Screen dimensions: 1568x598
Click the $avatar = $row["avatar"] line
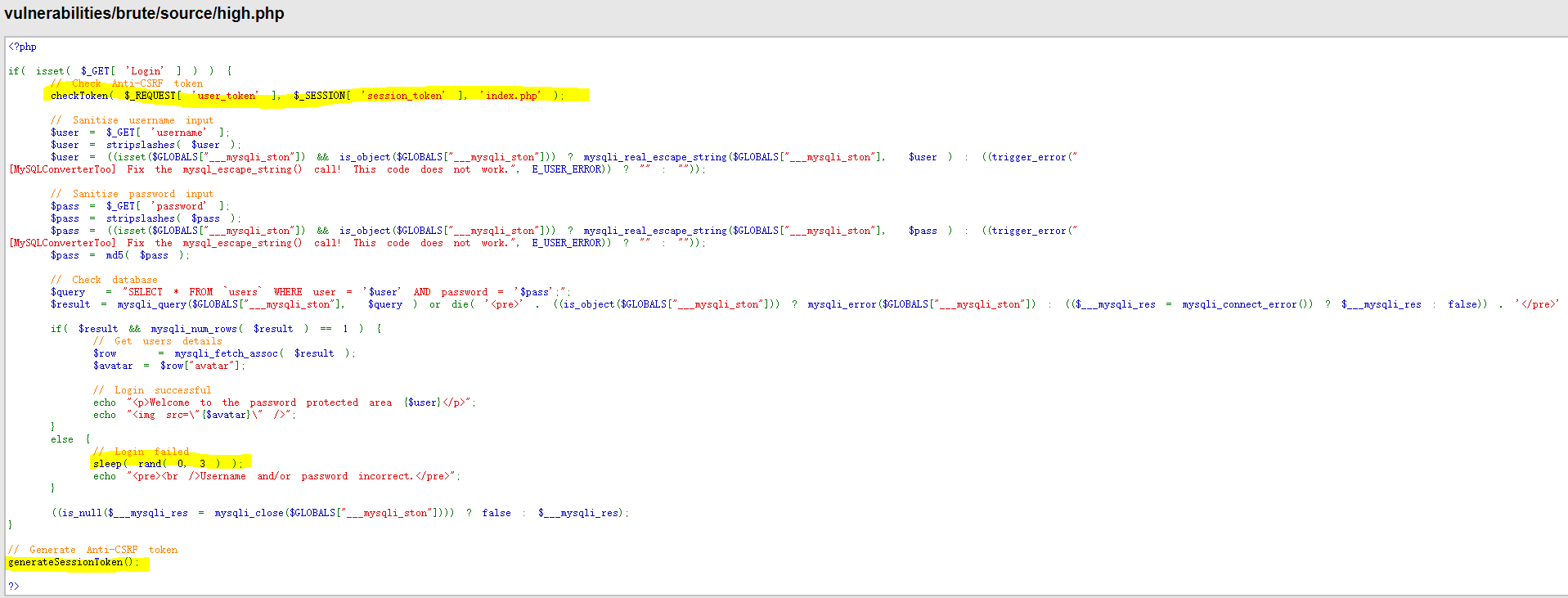(x=169, y=366)
